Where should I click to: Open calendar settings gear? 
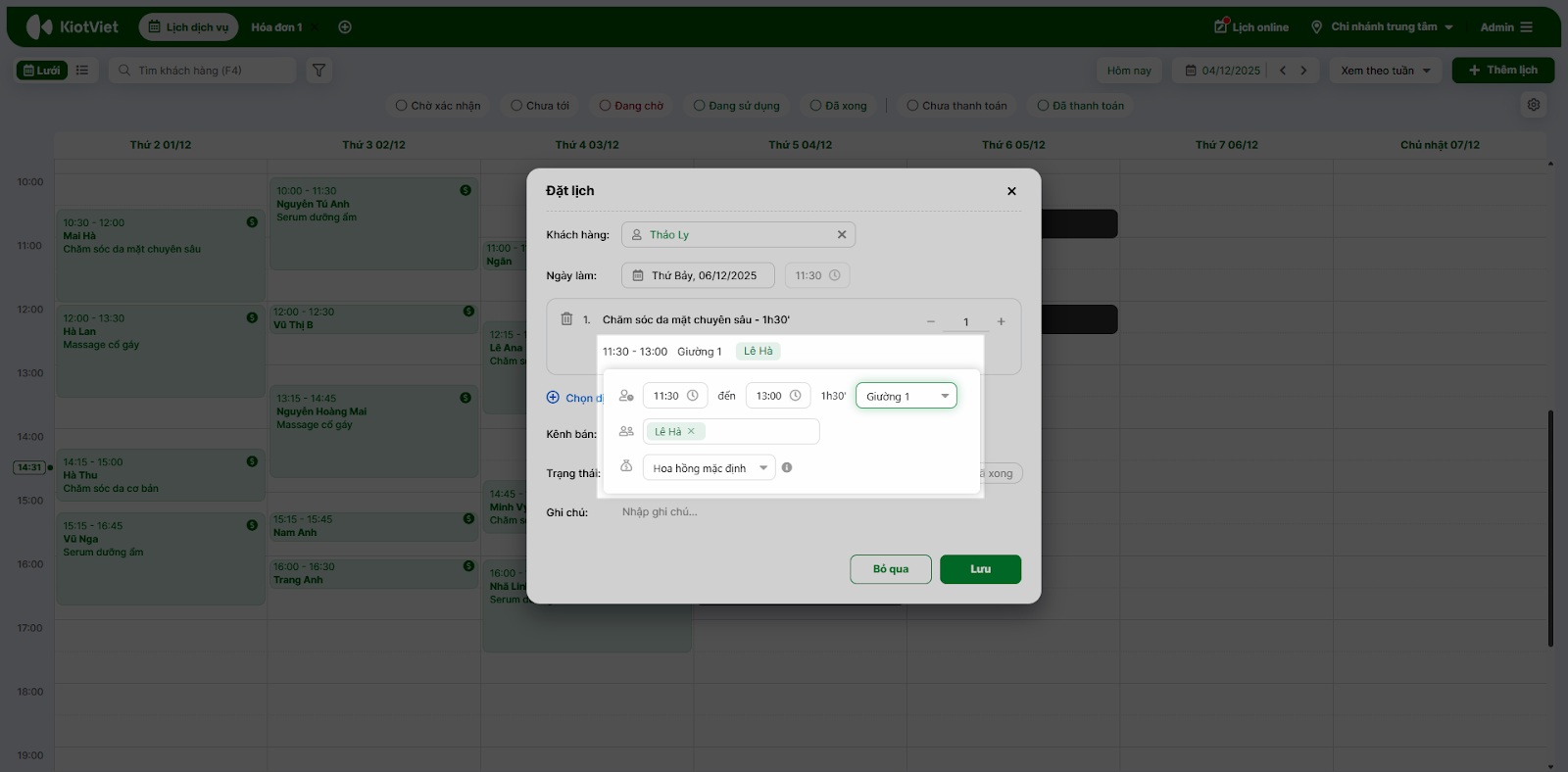click(x=1534, y=105)
